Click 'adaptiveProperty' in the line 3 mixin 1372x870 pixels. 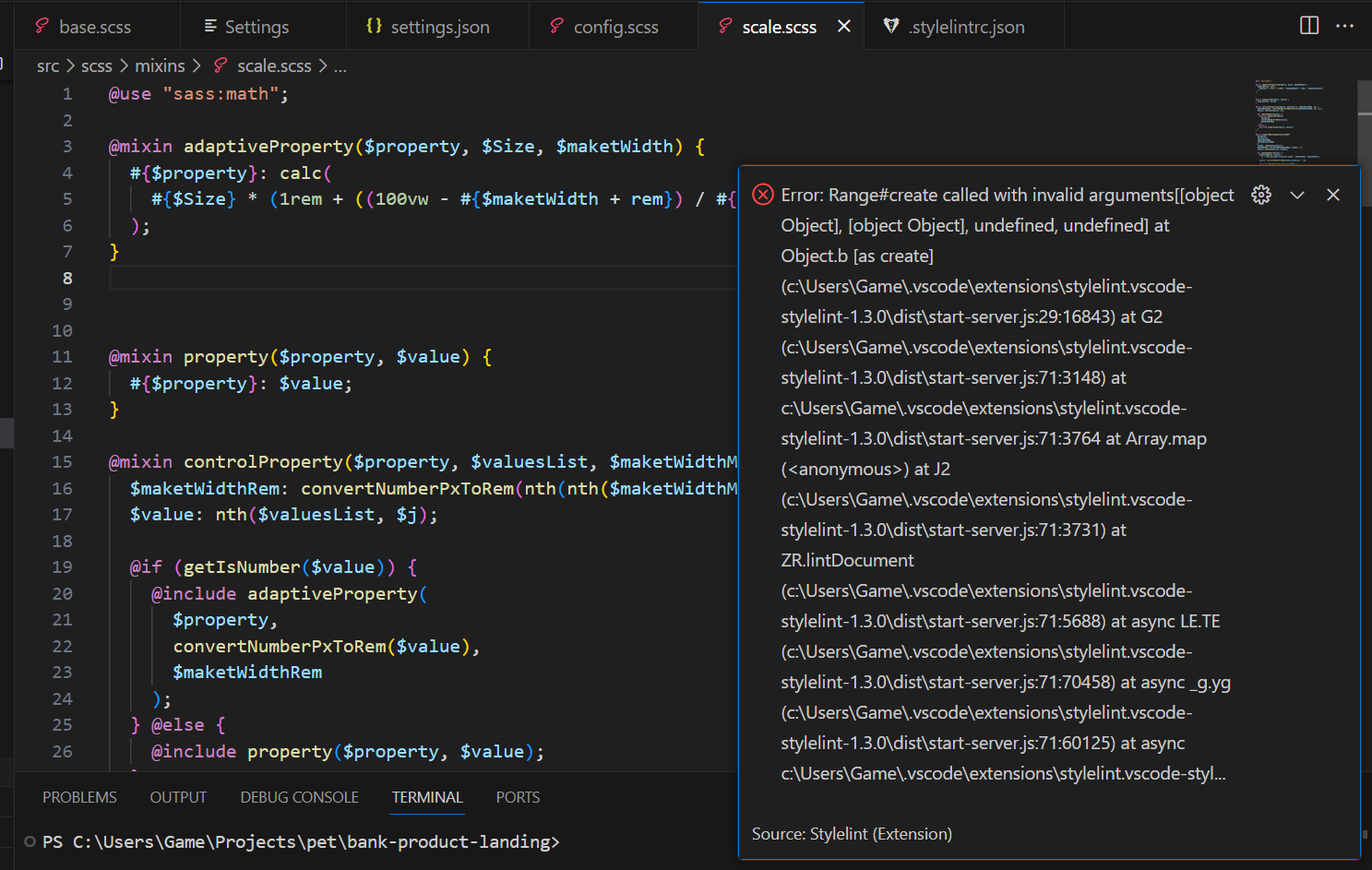(268, 146)
